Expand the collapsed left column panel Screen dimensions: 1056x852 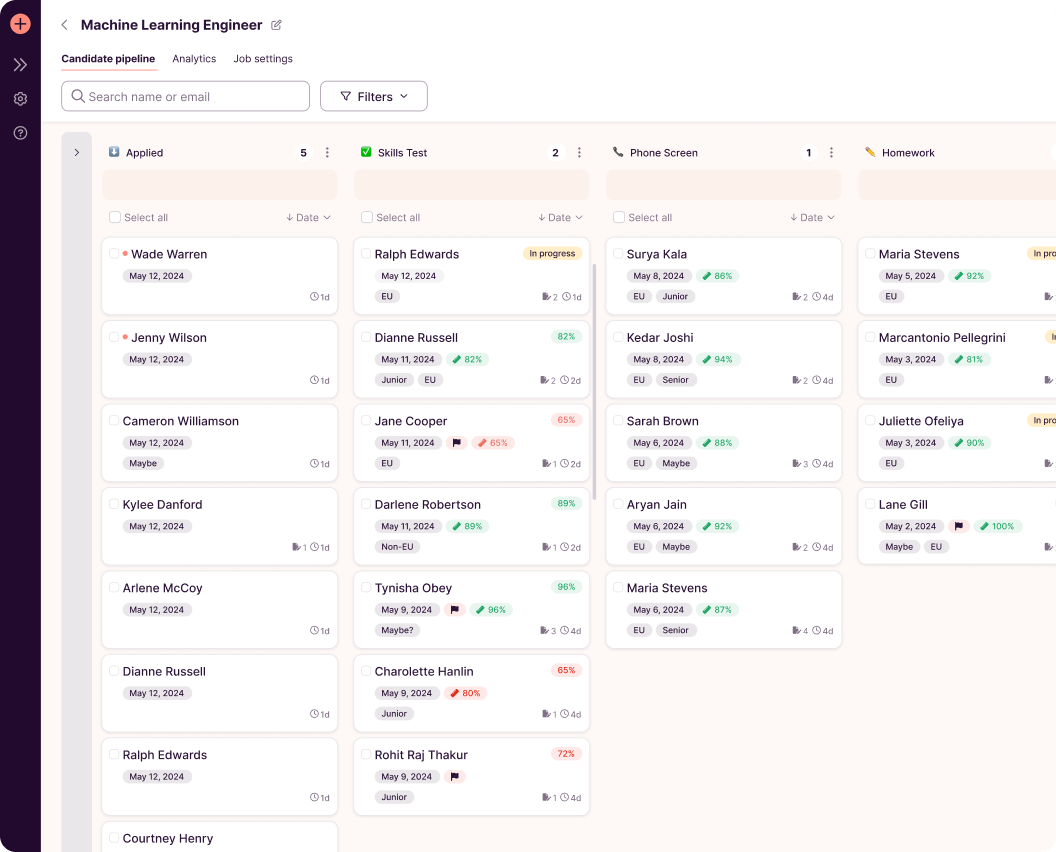click(x=77, y=153)
